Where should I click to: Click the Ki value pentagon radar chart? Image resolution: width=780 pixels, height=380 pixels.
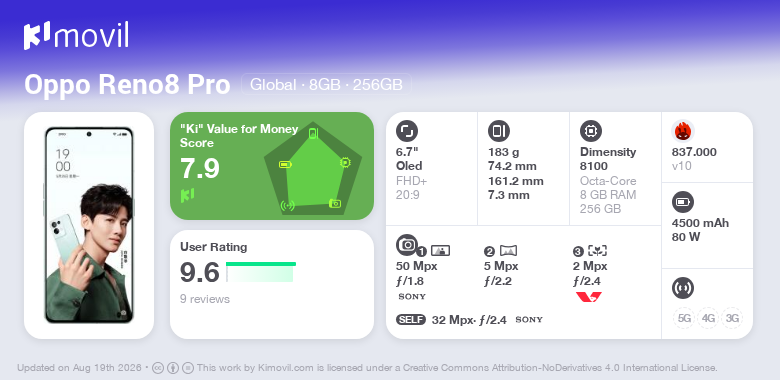(313, 169)
